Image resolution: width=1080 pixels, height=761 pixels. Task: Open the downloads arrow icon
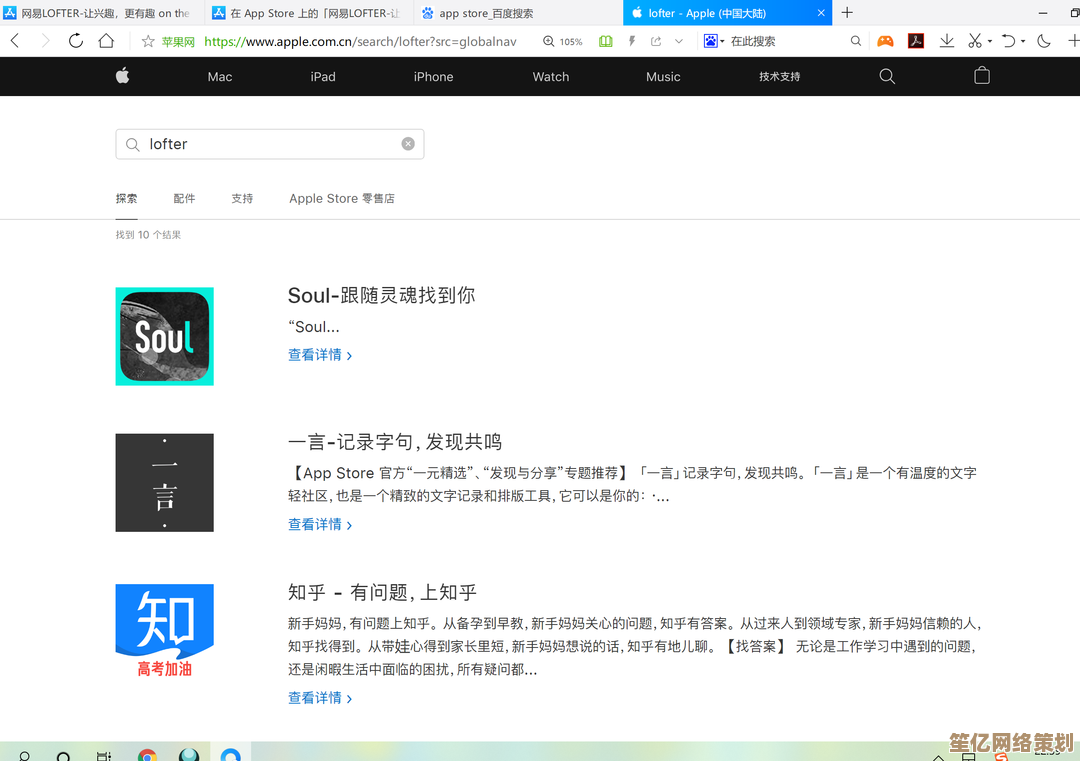point(947,41)
